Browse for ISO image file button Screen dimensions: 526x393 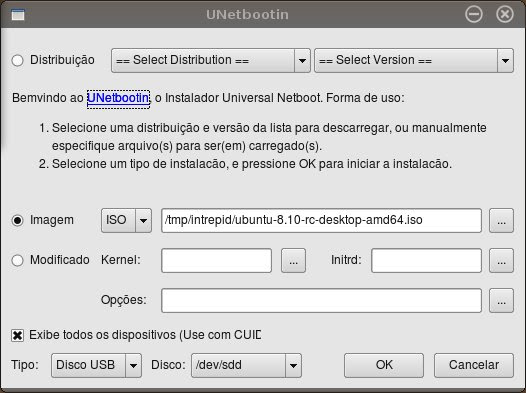point(501,220)
